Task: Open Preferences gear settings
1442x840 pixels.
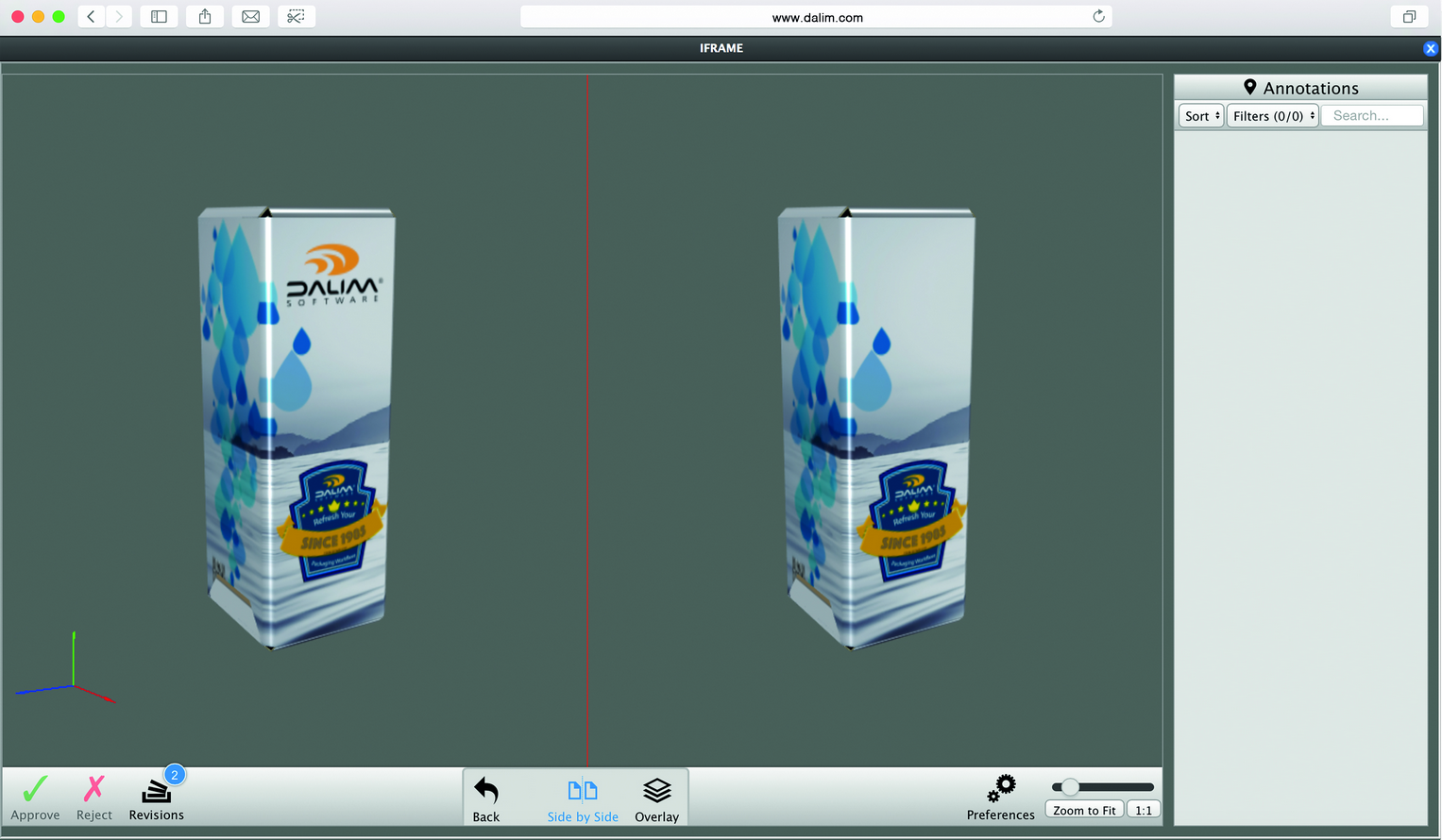Action: 1001,789
